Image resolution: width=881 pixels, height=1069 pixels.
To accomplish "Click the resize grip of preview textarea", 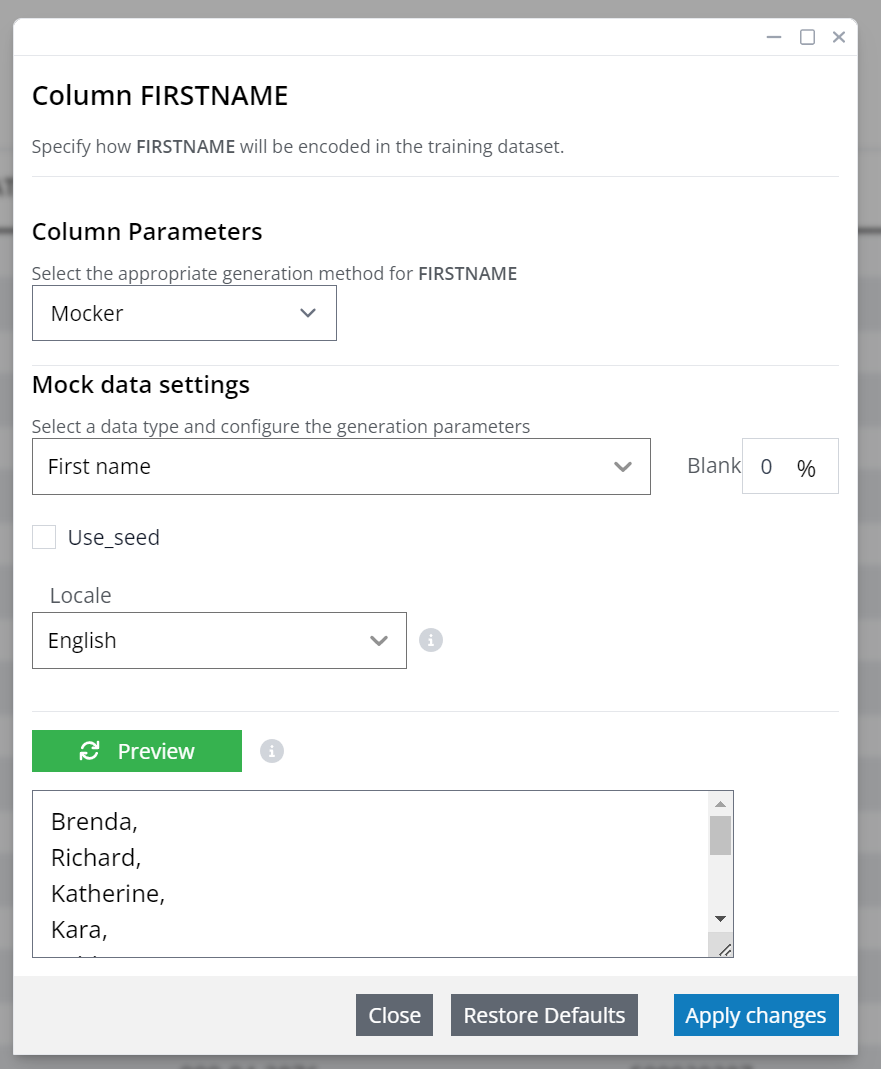I will pyautogui.click(x=725, y=949).
